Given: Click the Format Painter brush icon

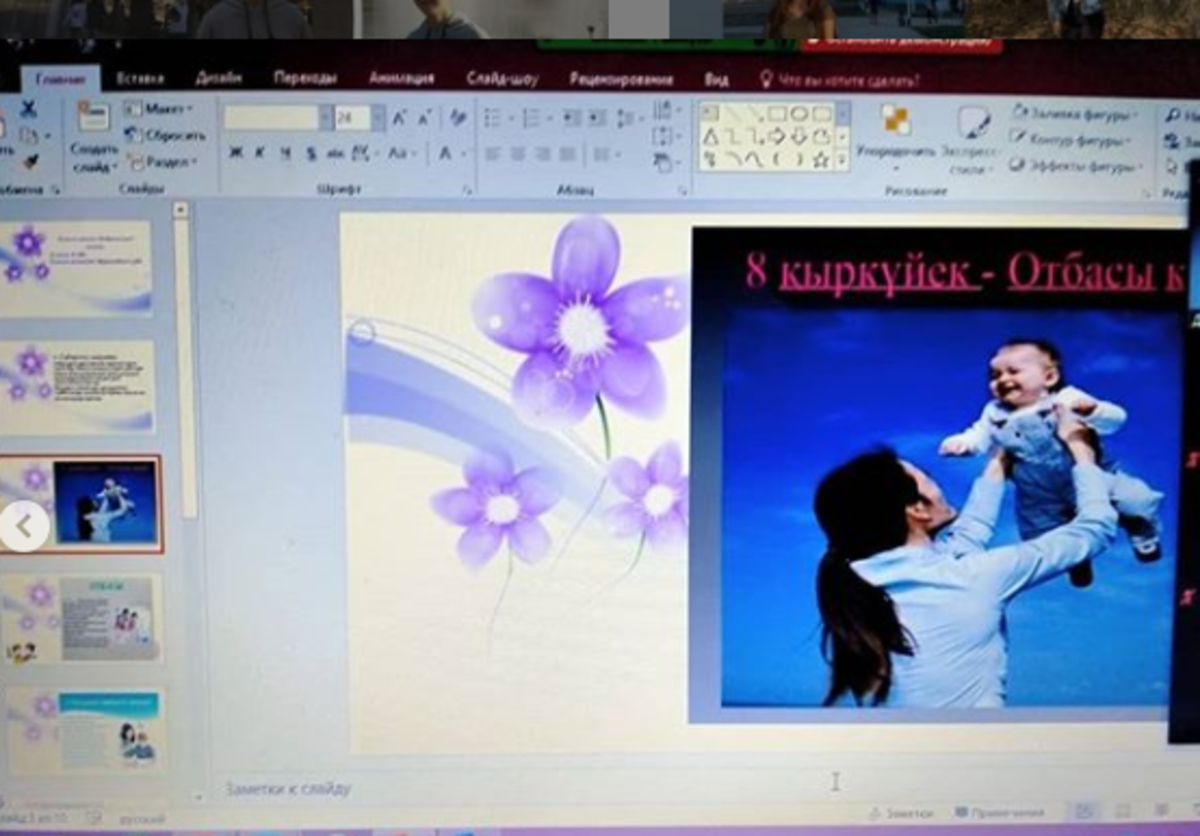Looking at the screenshot, I should click(x=30, y=161).
